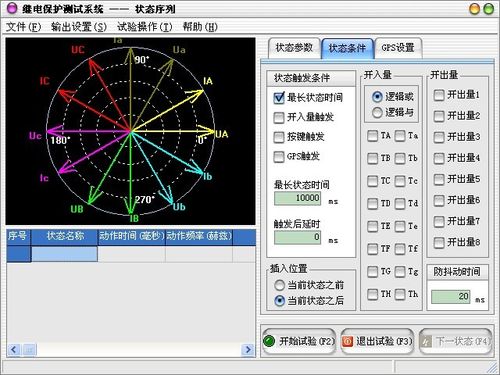The image size is (500, 375).
Task: Click the purple app icon in title bar
Action: tap(12, 8)
